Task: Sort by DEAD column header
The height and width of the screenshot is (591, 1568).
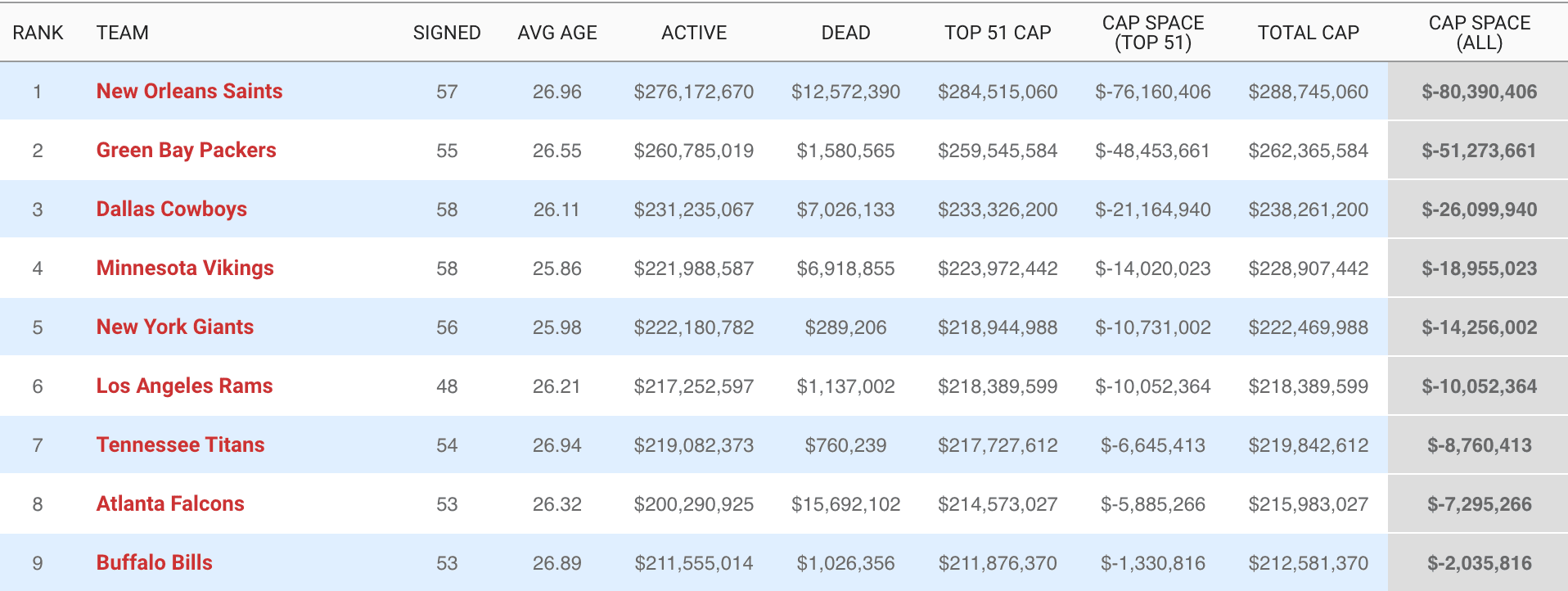Action: (x=845, y=33)
